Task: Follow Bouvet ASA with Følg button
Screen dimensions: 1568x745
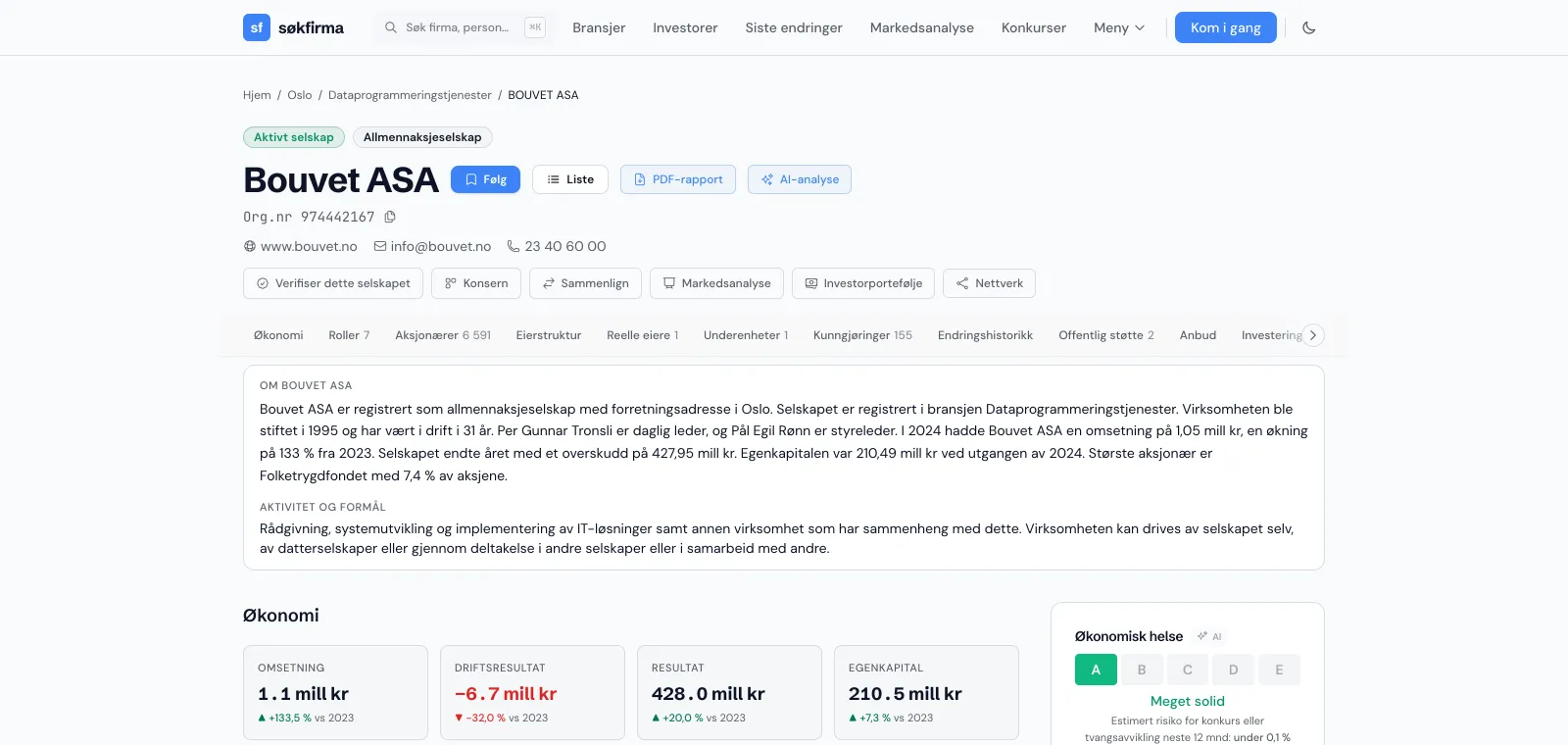Action: click(485, 179)
